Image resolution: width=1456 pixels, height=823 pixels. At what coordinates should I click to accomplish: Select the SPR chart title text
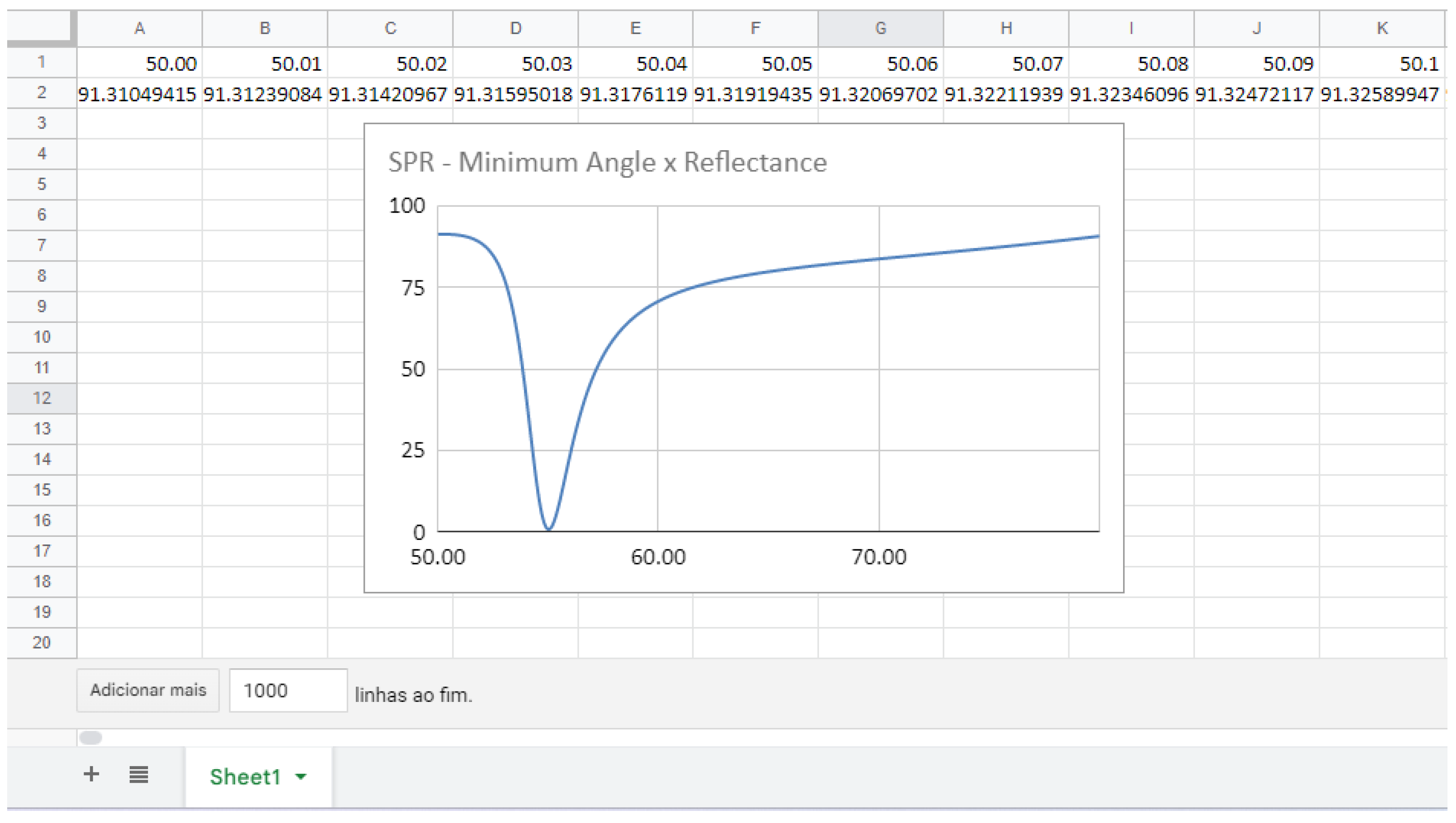(x=607, y=162)
